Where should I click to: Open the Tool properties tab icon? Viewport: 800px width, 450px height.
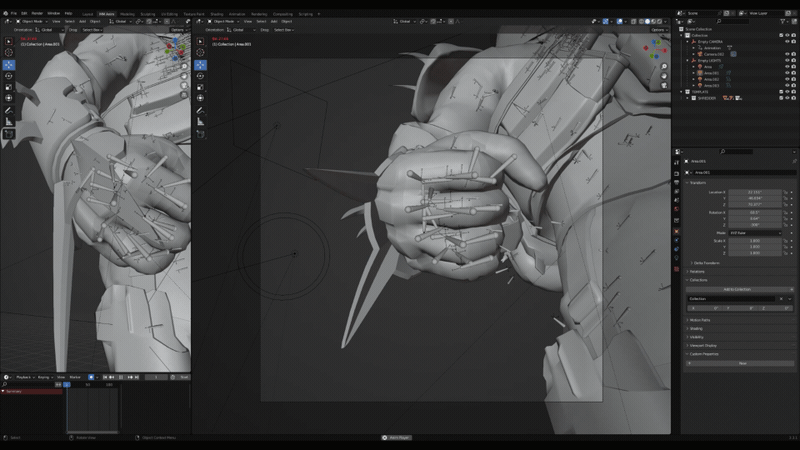coord(677,163)
